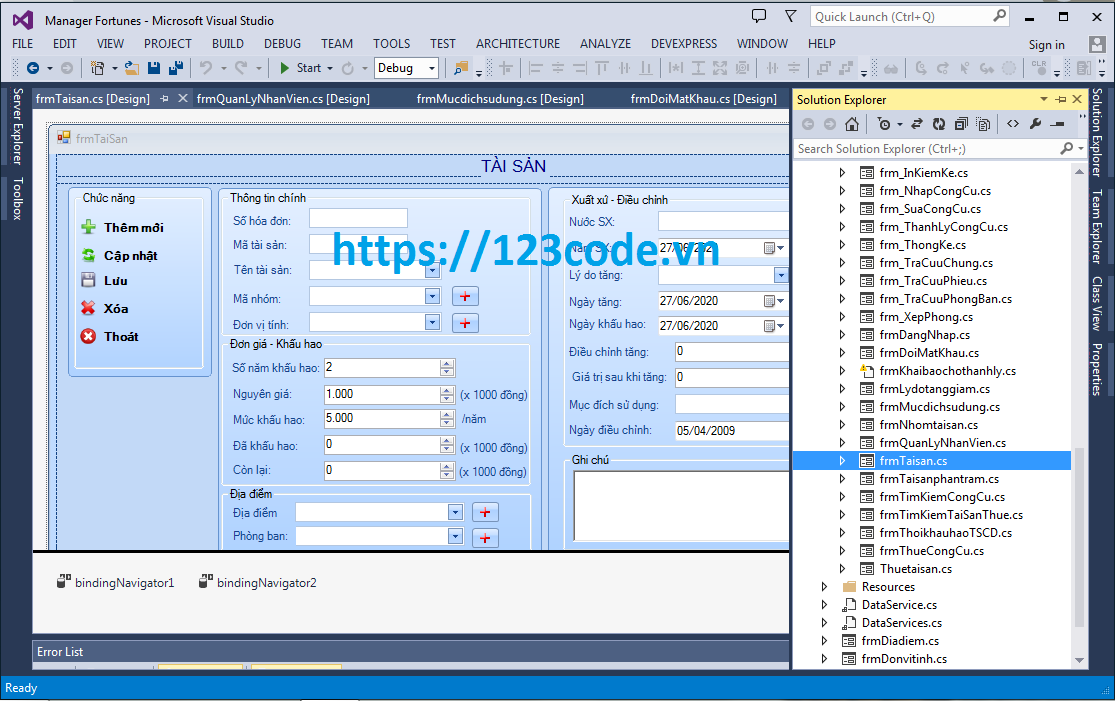The height and width of the screenshot is (701, 1115).
Task: Open the Refresh icon in Solution Explorer
Action: point(938,123)
